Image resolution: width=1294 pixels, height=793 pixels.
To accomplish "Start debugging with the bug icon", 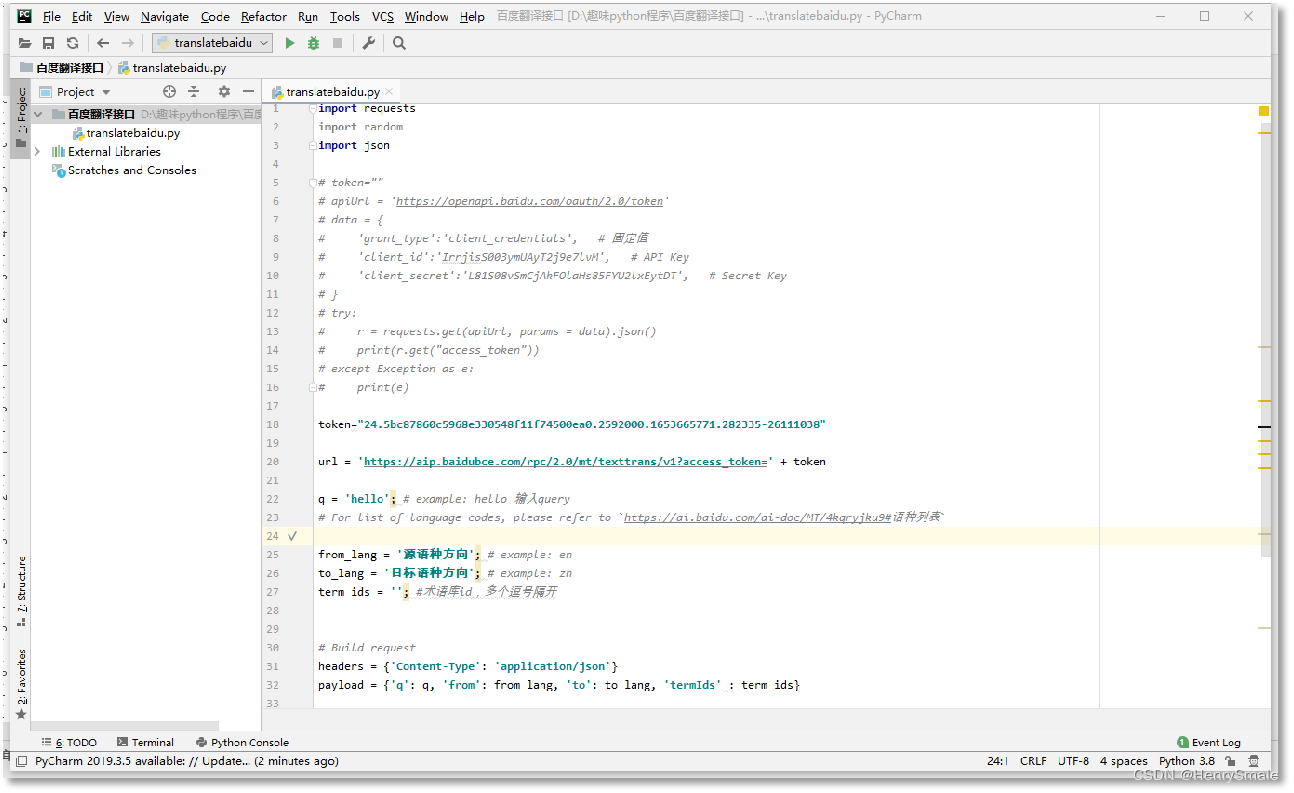I will point(313,43).
